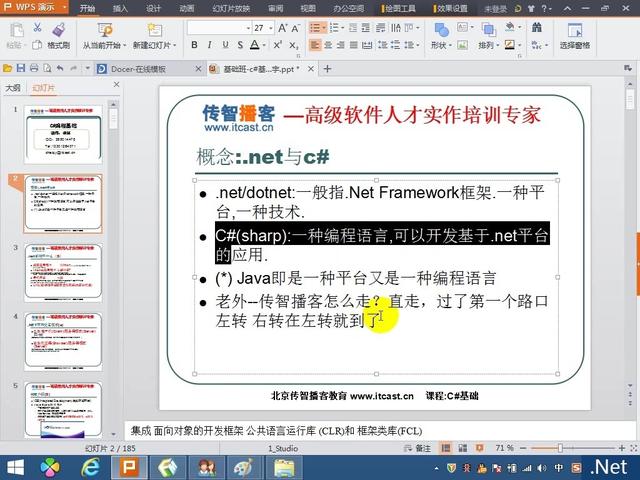Click the 未登录 login button
This screenshot has height=480, width=640.
[495, 9]
